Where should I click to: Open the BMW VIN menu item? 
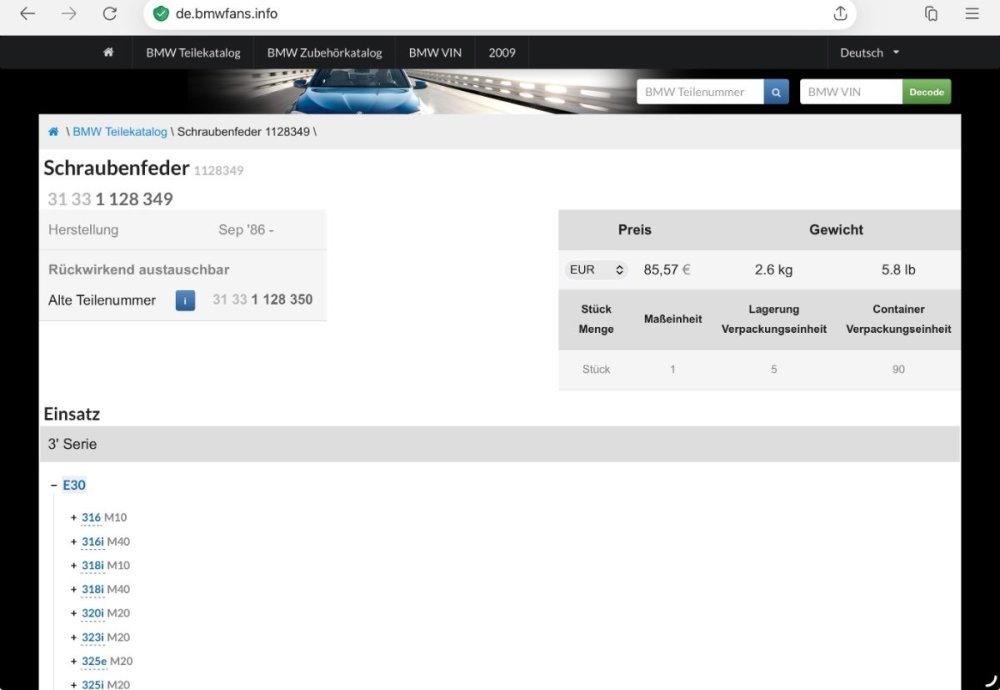435,53
